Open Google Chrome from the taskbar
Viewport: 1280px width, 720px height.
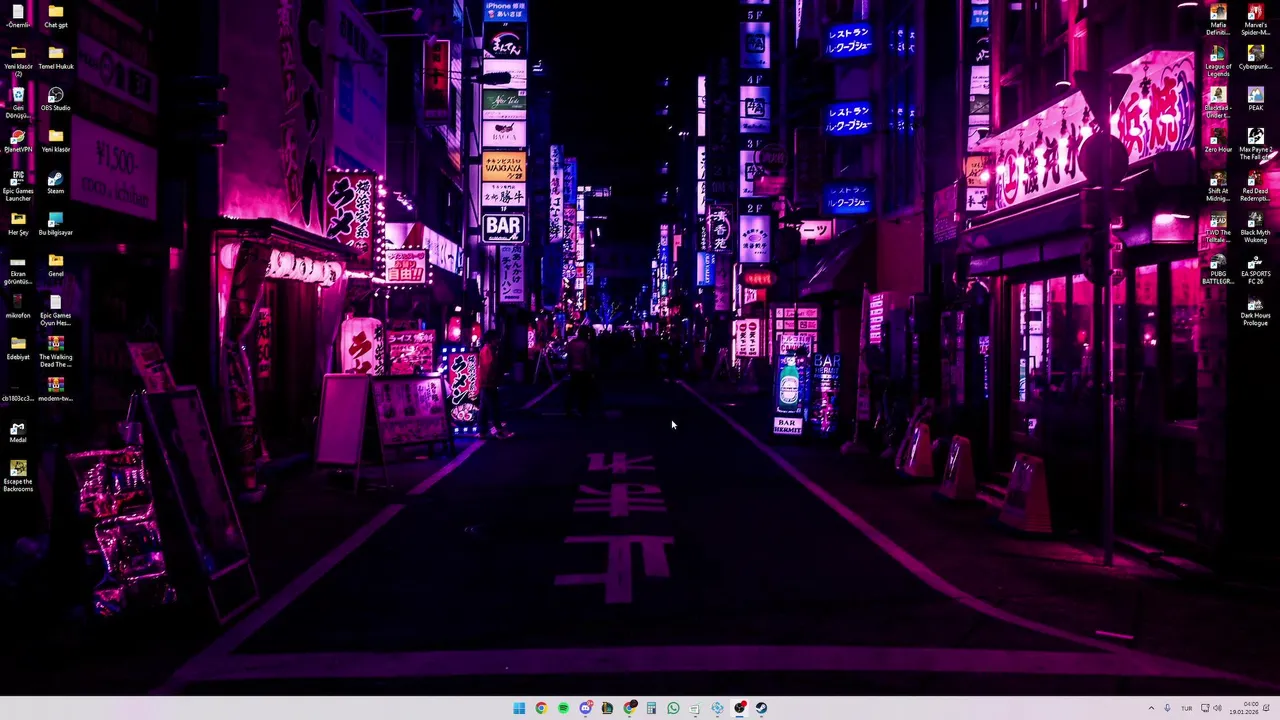541,708
